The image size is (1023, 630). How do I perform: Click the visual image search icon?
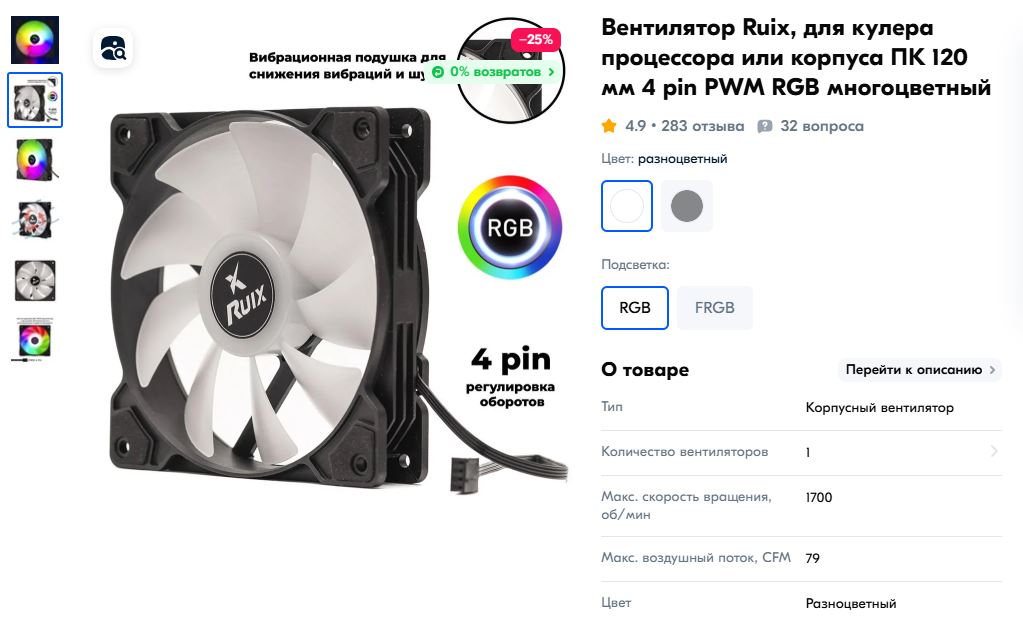pos(113,48)
